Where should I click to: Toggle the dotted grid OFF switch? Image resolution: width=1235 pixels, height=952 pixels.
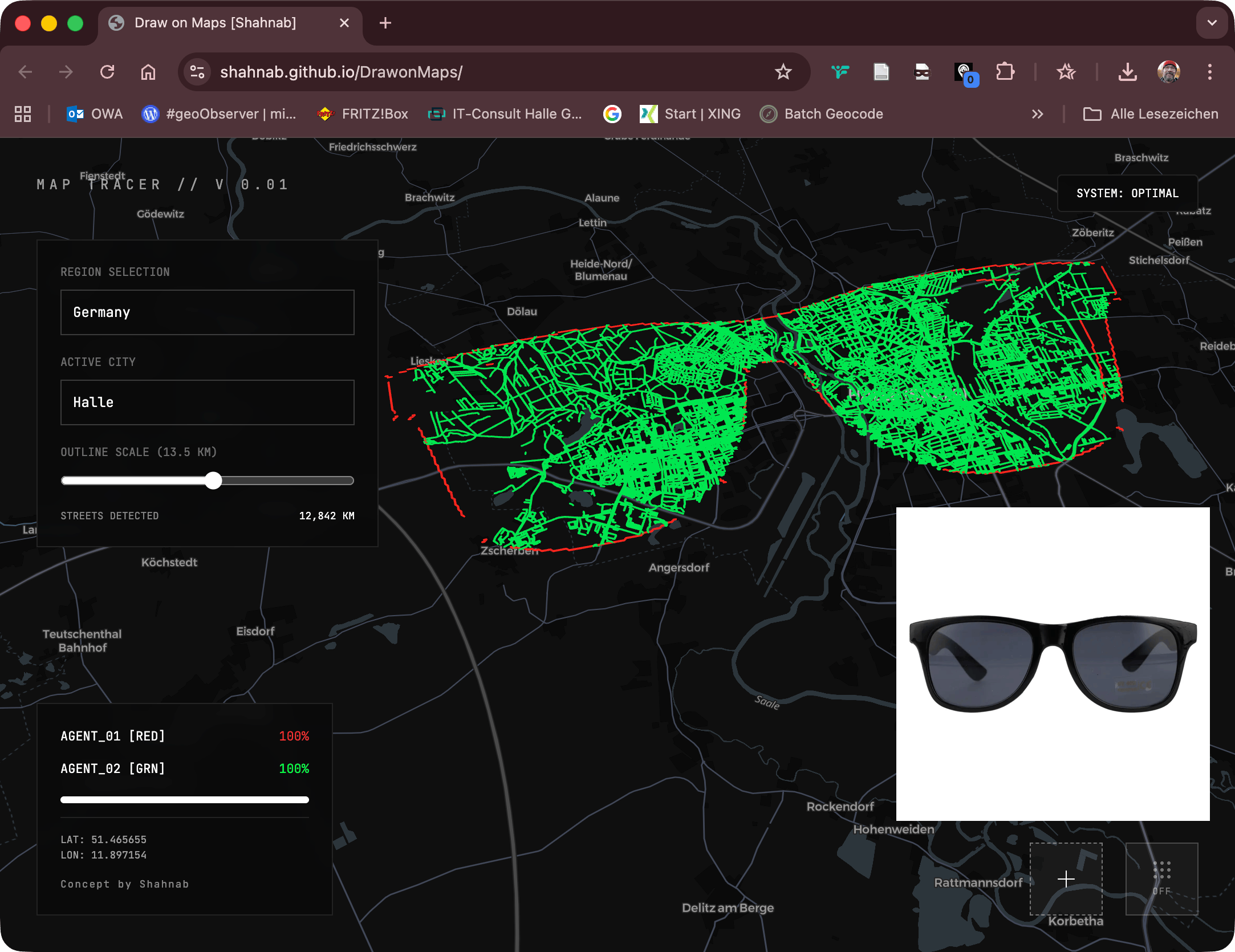tap(1161, 878)
